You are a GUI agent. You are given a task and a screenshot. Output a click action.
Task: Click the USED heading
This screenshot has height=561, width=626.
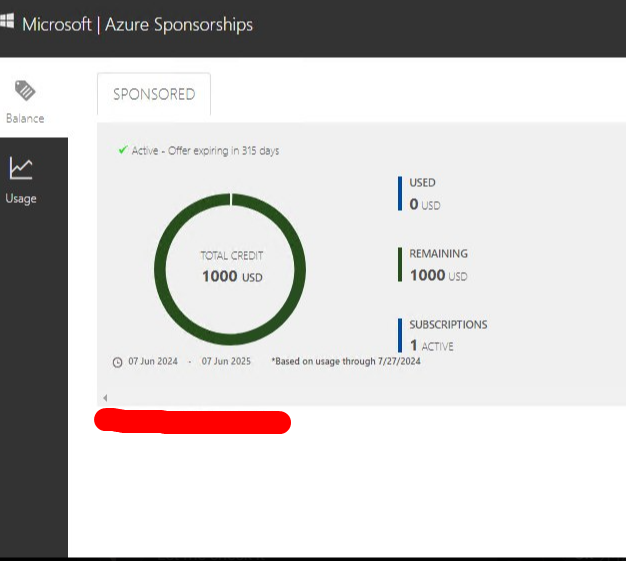click(x=422, y=182)
